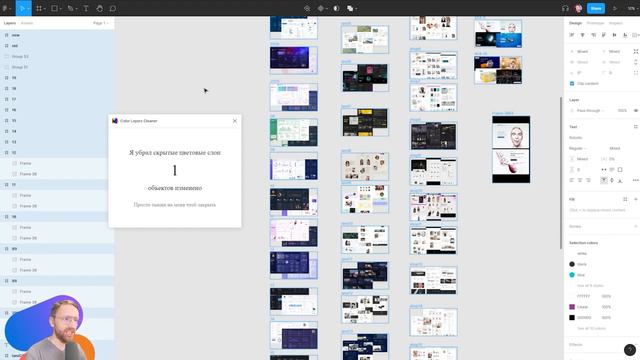Click the Present play icon
The image size is (640, 360).
(x=615, y=8)
